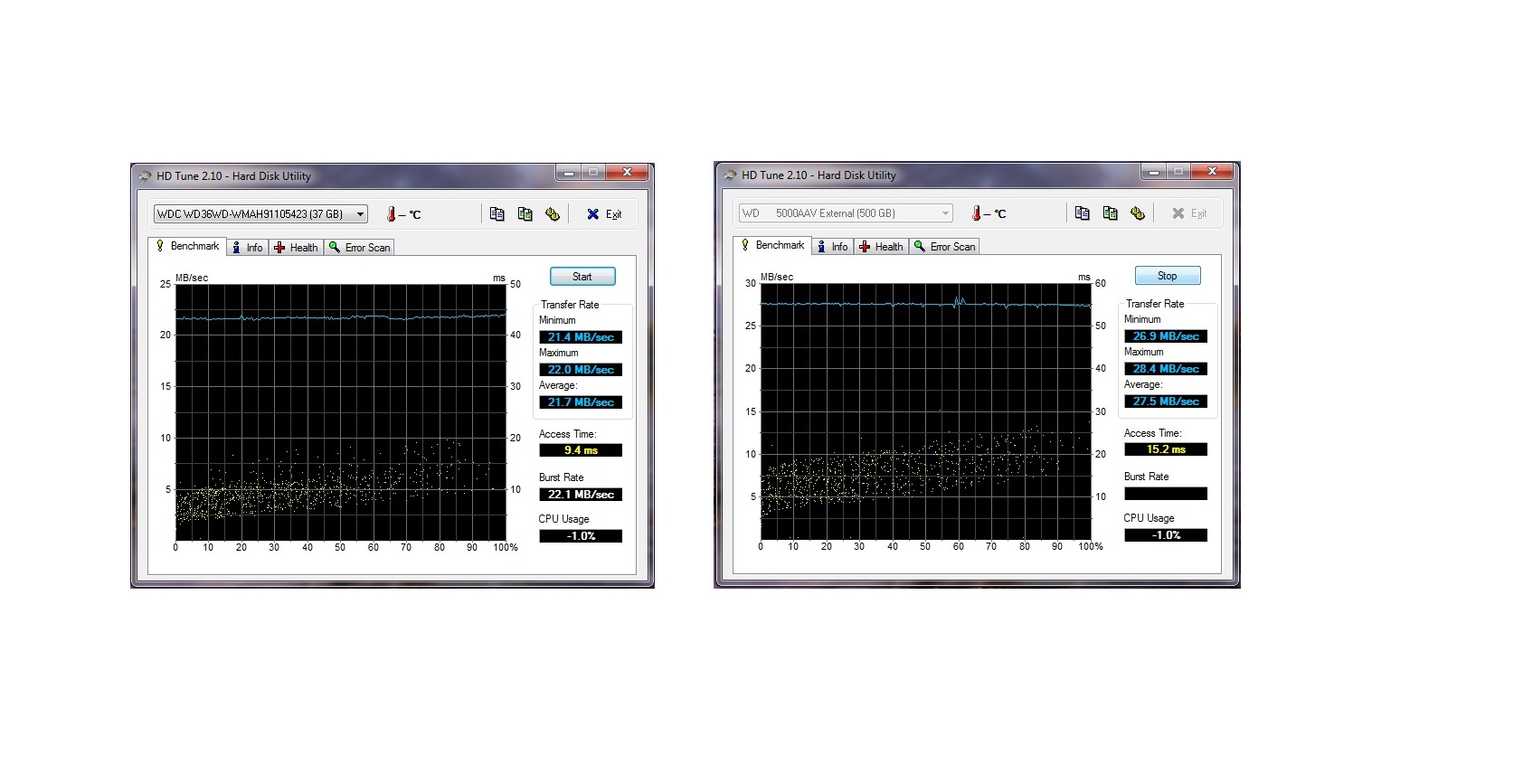Switch to Info tab in 5000AAV window
Viewport: 1514px width, 784px height.
[832, 247]
